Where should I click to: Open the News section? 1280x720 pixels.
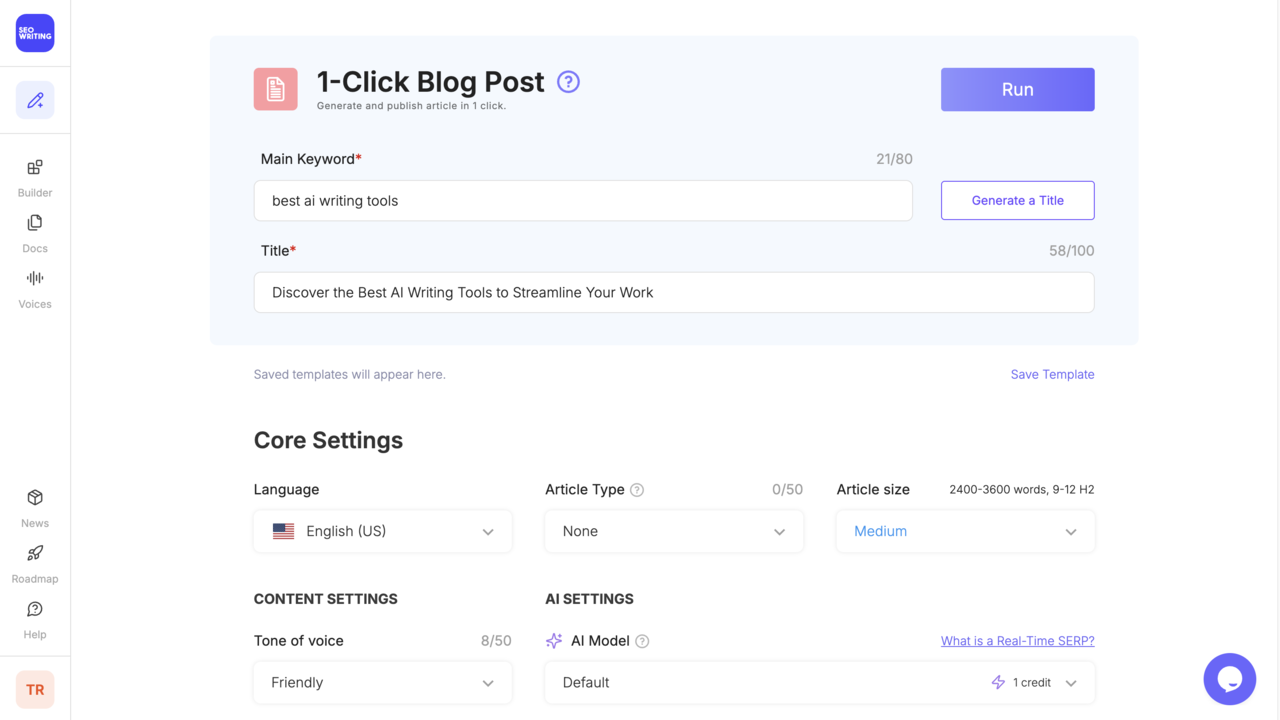pos(34,505)
